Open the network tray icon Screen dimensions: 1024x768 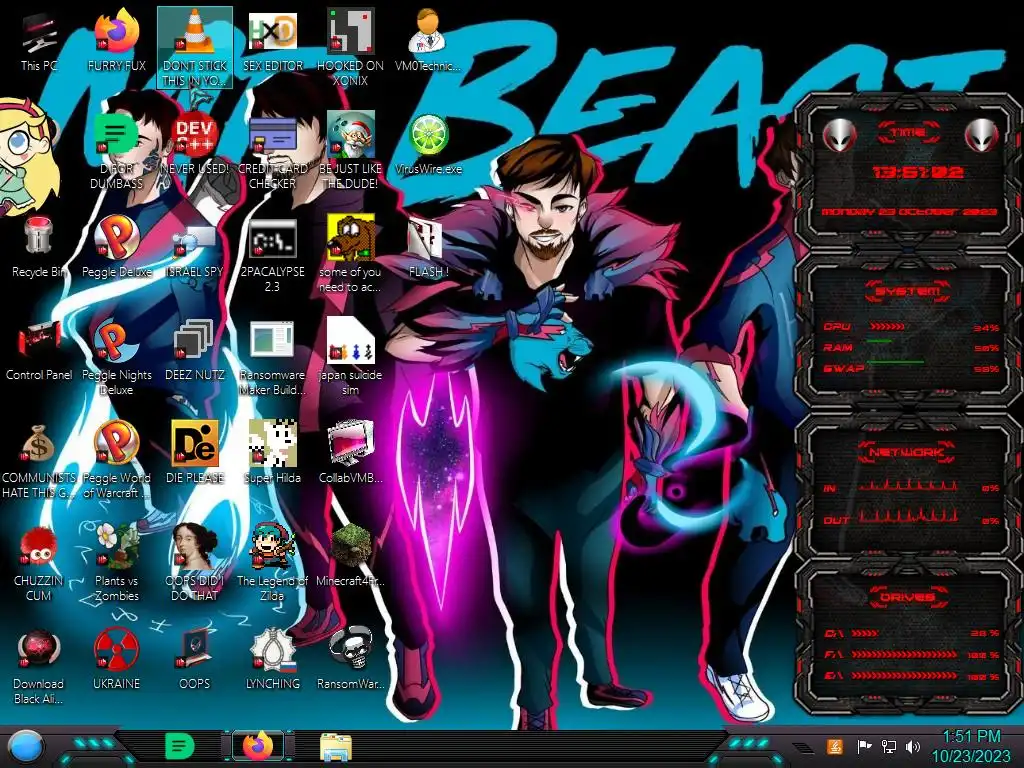(x=889, y=746)
